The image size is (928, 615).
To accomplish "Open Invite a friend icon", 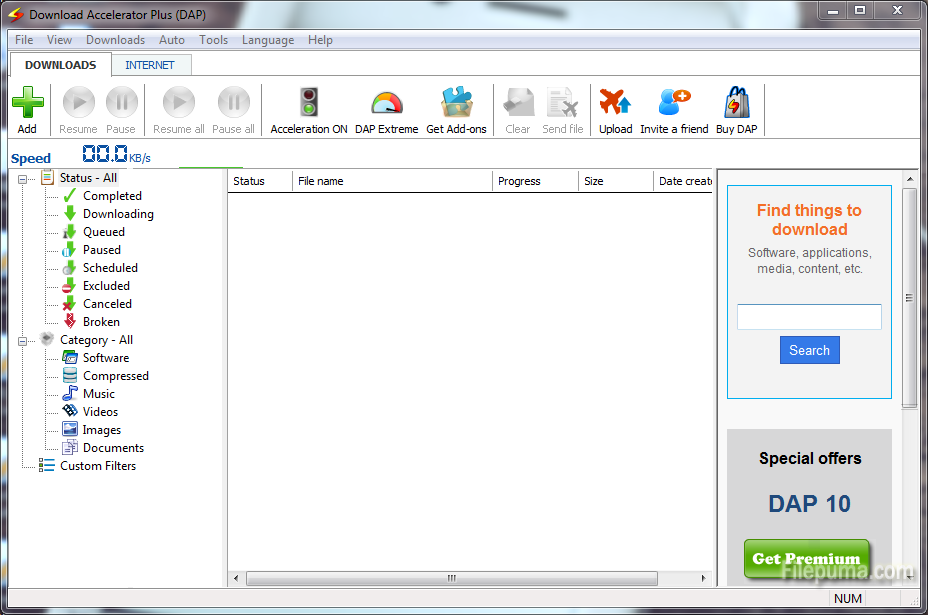I will pyautogui.click(x=674, y=103).
